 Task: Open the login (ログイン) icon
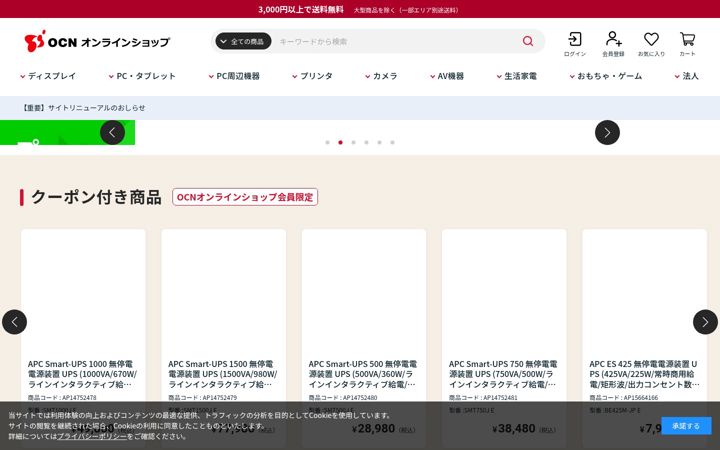click(575, 44)
